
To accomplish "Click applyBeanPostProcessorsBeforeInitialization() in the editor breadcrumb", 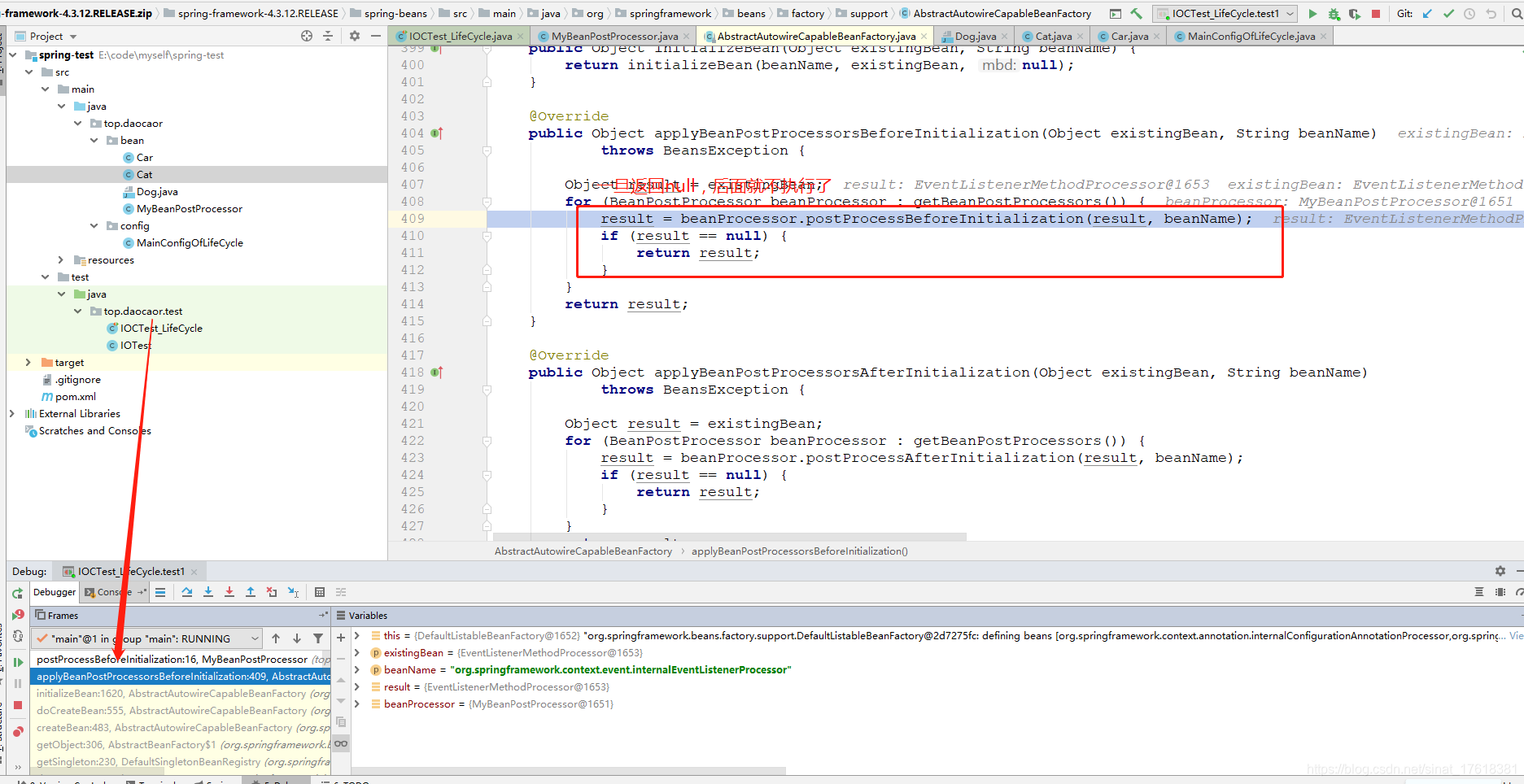I will pyautogui.click(x=800, y=551).
